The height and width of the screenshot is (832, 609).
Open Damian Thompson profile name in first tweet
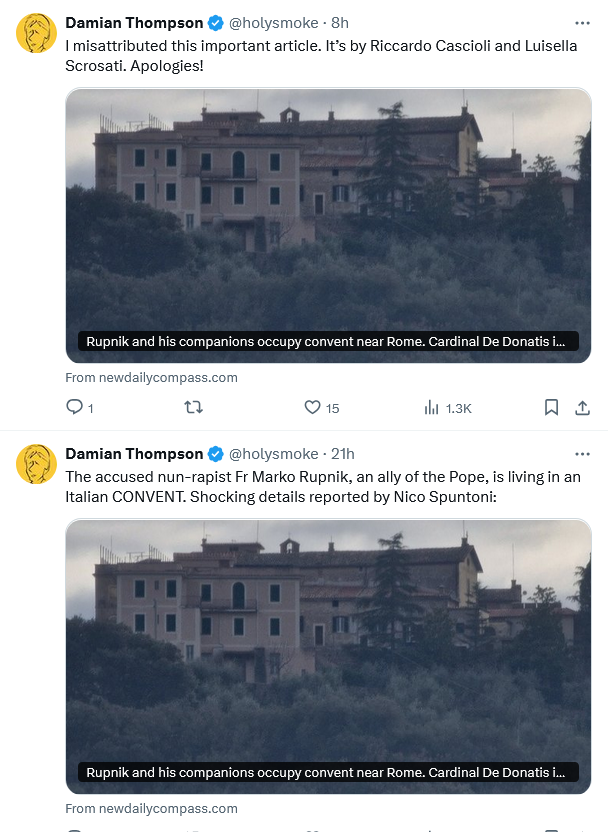(134, 23)
